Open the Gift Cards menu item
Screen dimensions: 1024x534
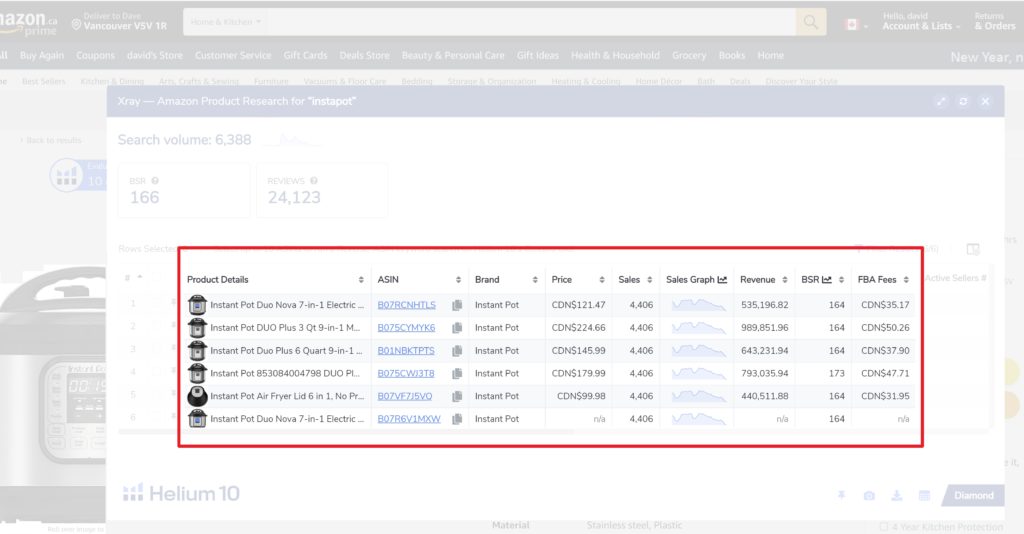[305, 56]
